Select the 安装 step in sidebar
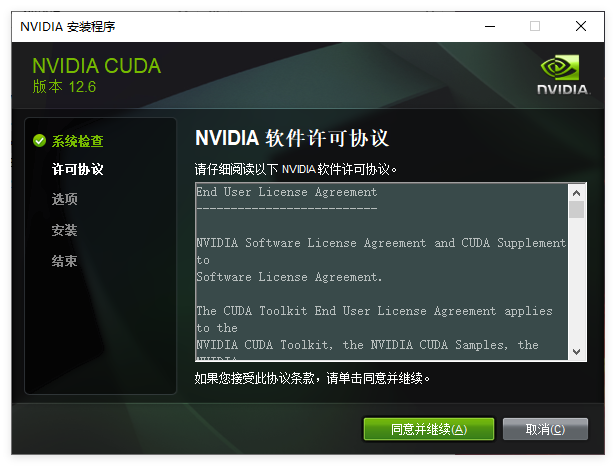The width and height of the screenshot is (616, 466). pyautogui.click(x=64, y=230)
